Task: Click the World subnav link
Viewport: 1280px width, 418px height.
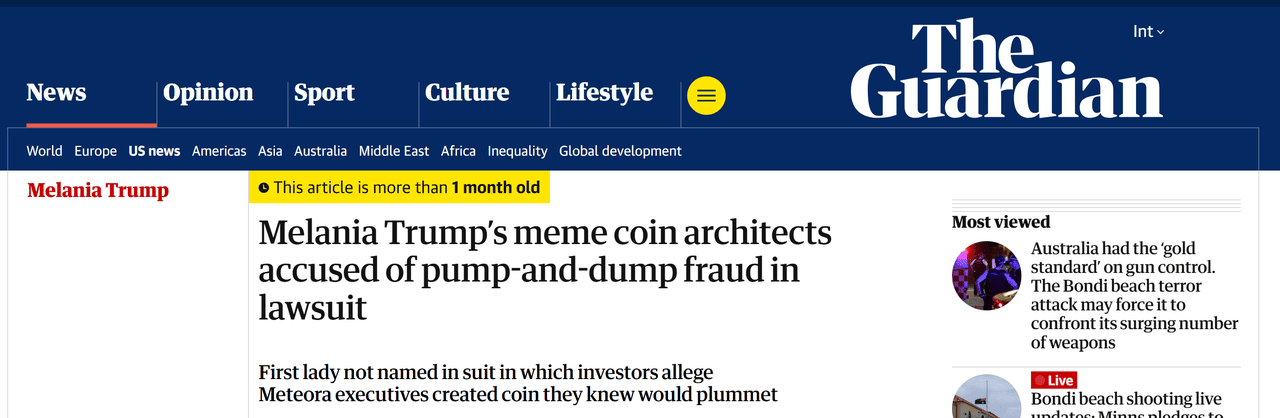Action: [44, 151]
